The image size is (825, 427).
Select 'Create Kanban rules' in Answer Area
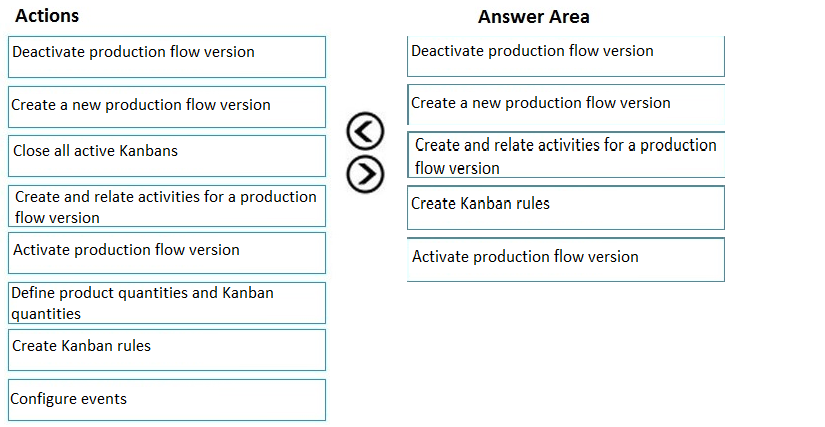566,208
